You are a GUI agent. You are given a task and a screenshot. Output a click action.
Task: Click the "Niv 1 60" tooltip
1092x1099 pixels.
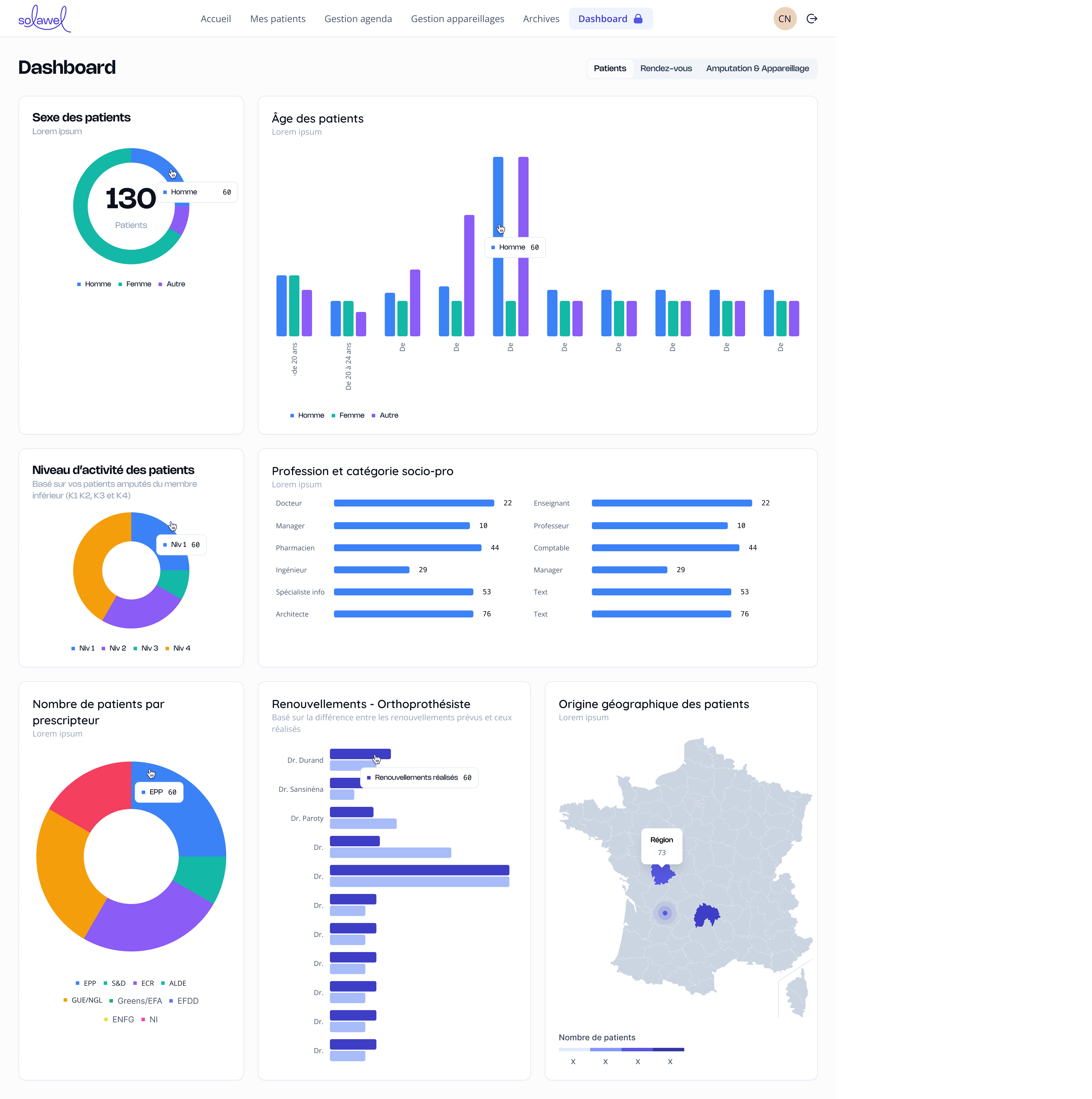coord(181,544)
